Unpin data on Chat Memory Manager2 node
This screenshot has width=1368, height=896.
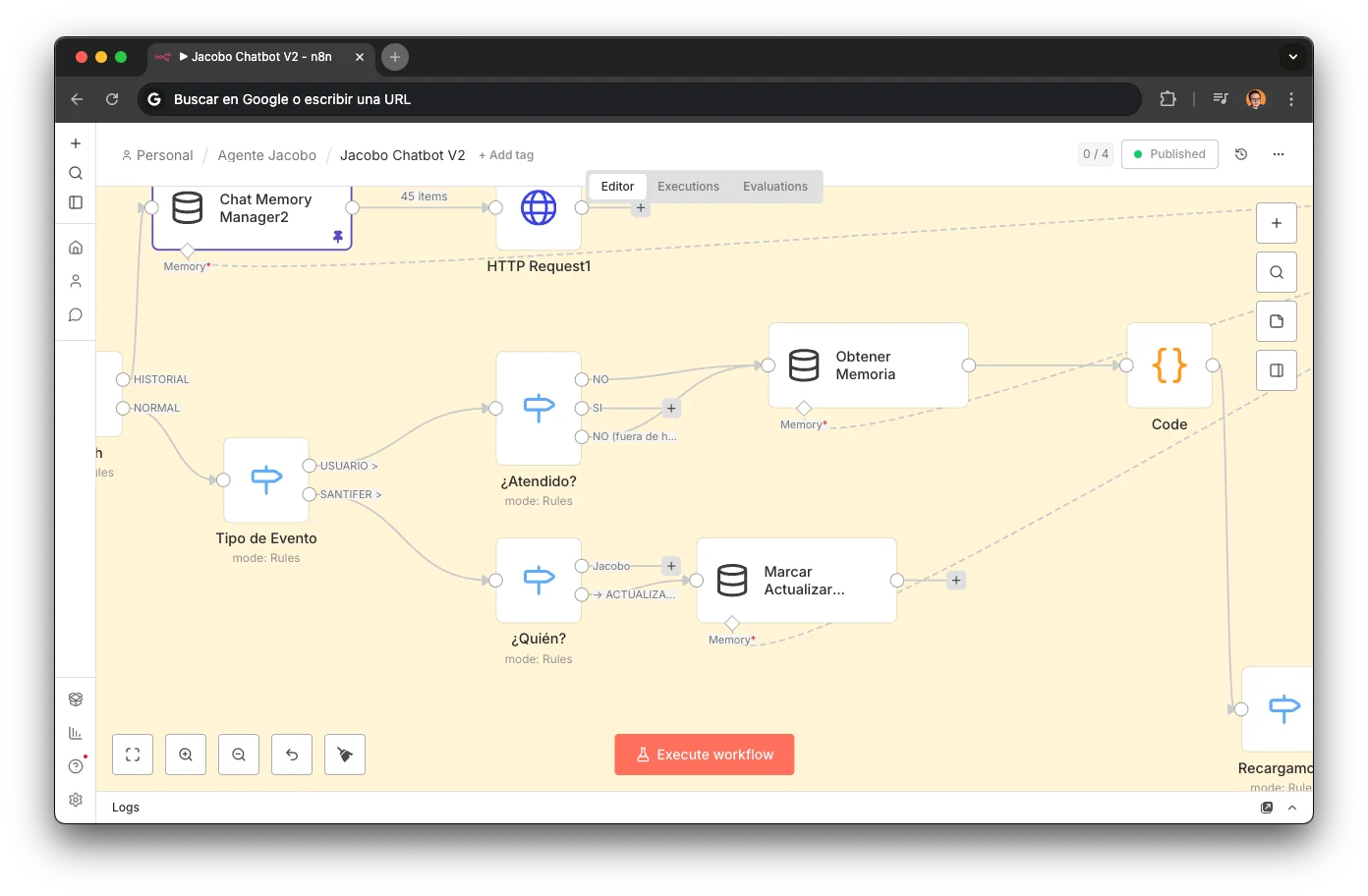click(337, 237)
